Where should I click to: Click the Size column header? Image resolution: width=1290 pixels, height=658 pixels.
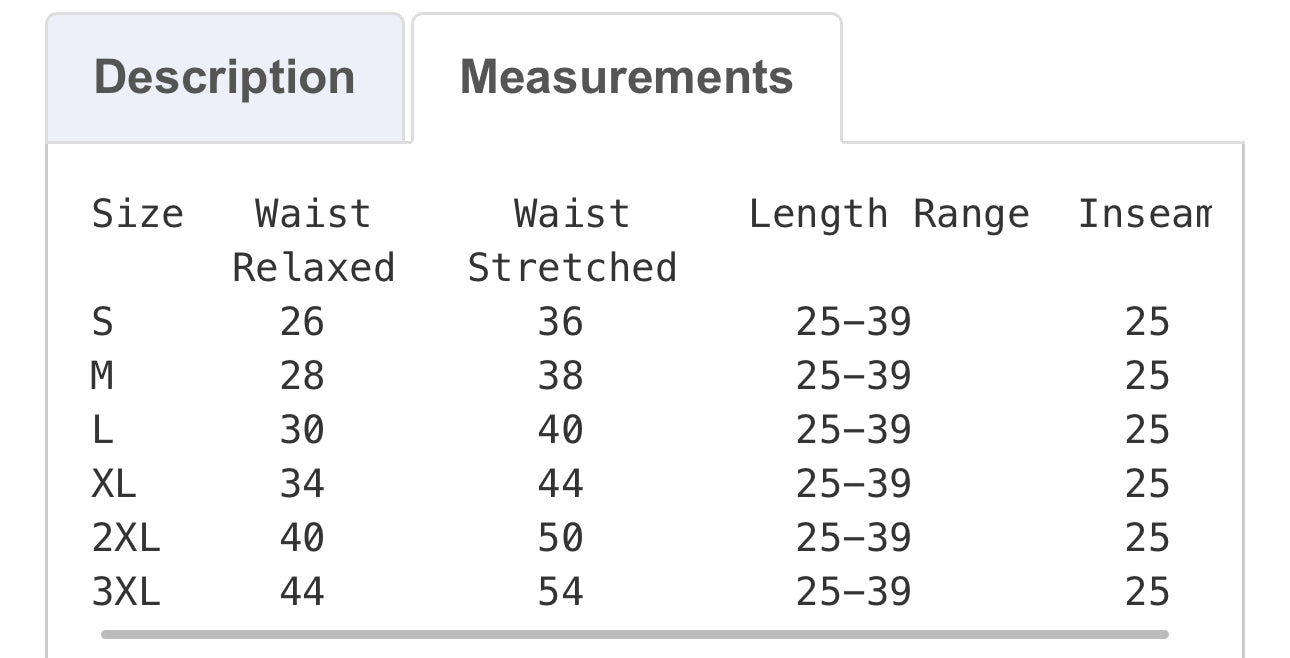pos(138,214)
